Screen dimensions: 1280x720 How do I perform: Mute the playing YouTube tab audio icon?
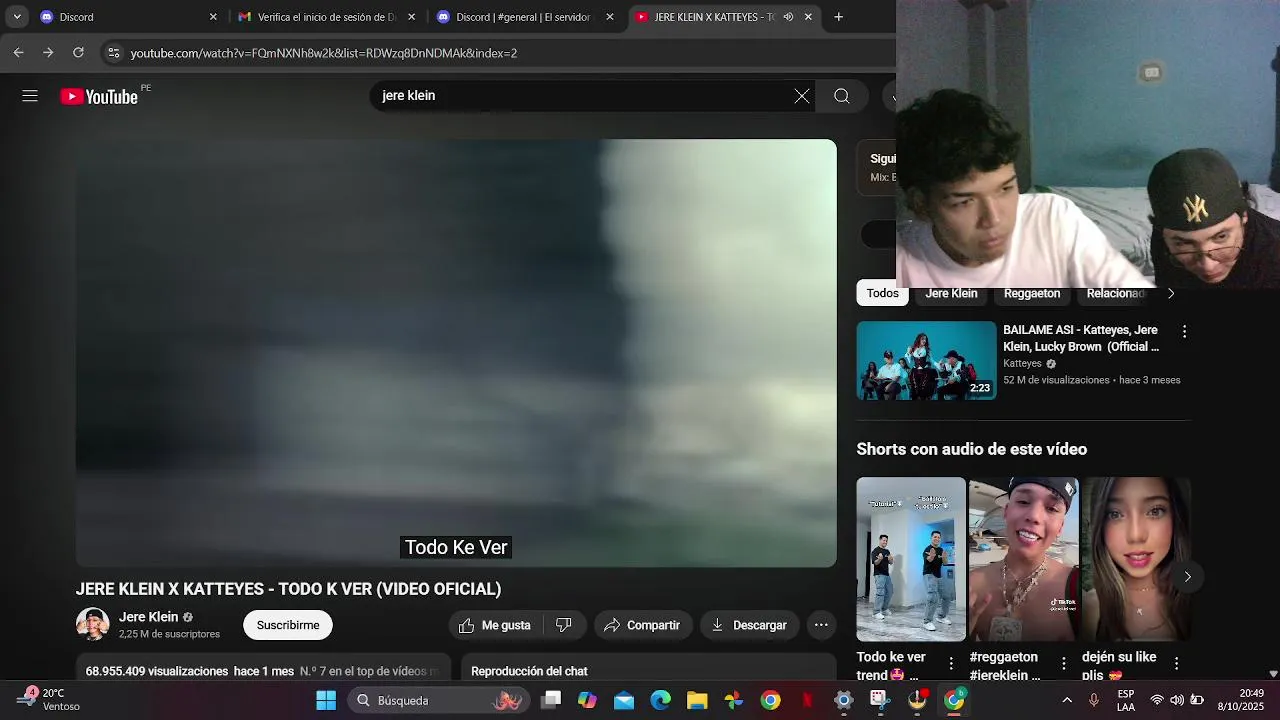coord(788,17)
